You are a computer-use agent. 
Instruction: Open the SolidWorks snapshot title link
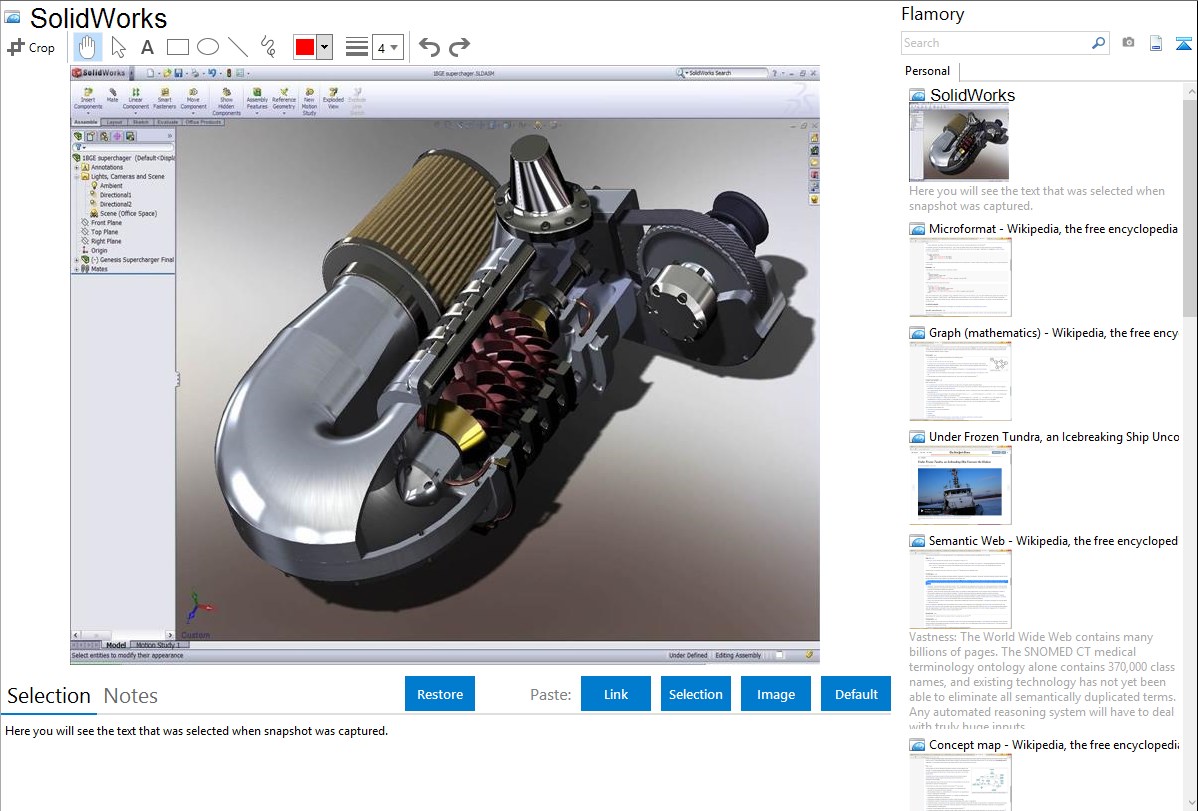[972, 96]
